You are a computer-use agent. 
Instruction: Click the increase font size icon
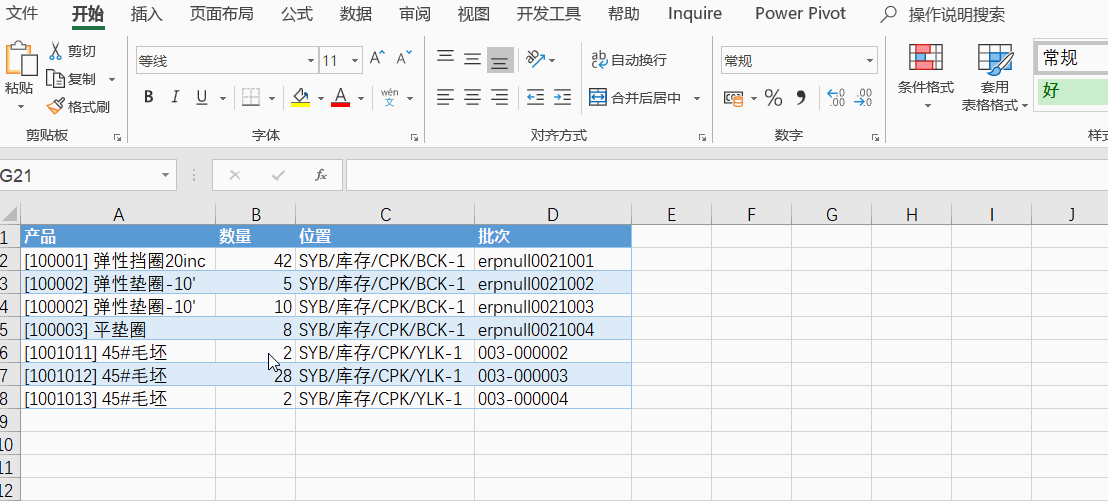[x=377, y=59]
